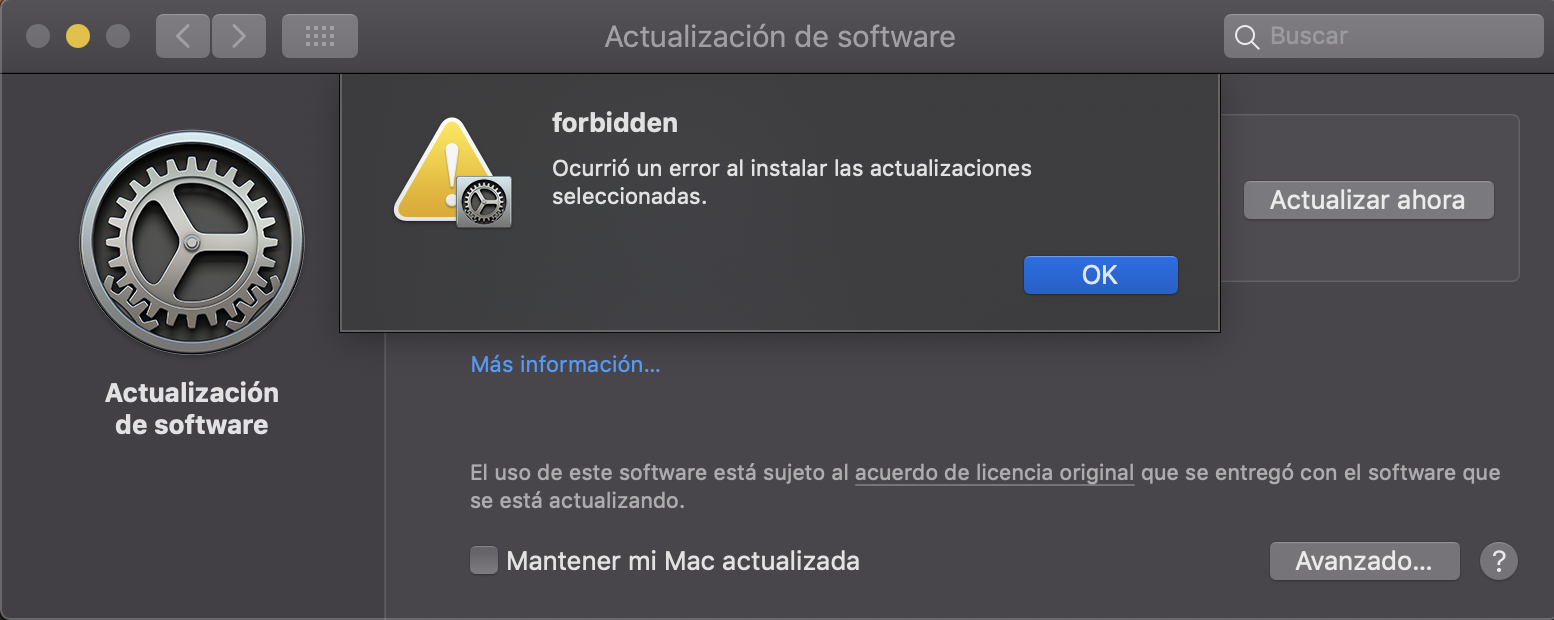Click the large Software Update gear icon
Image resolution: width=1554 pixels, height=620 pixels.
coord(192,242)
